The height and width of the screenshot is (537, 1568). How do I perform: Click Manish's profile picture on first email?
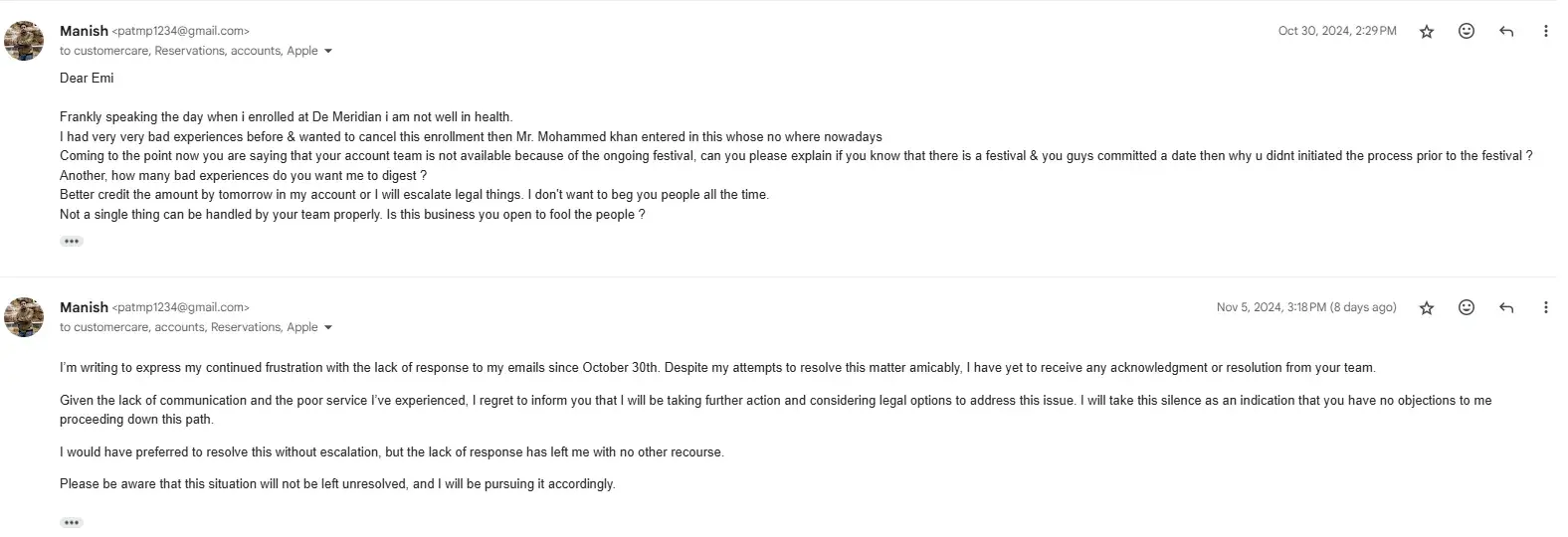point(24,41)
